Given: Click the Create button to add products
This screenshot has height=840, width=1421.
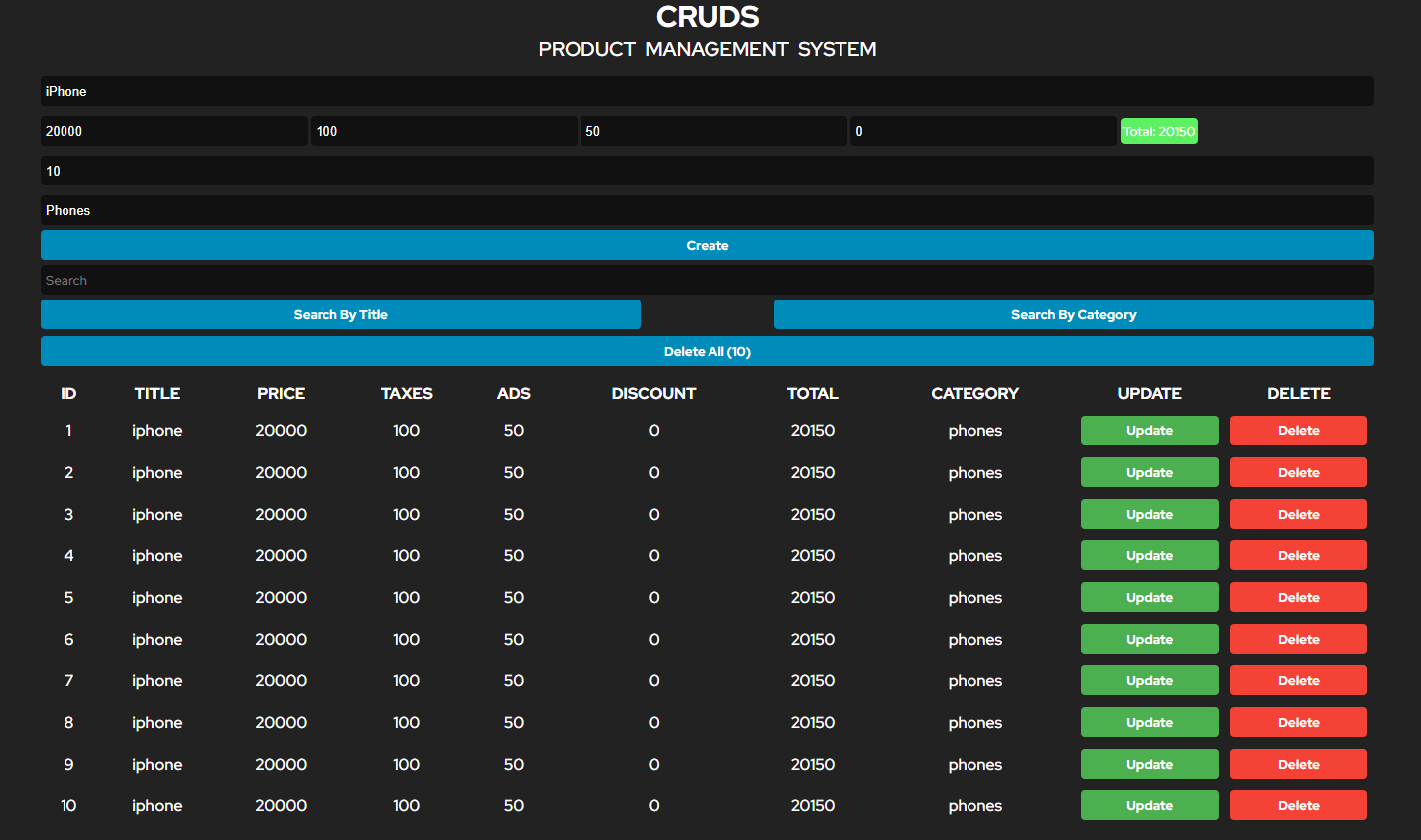Looking at the screenshot, I should click(708, 245).
